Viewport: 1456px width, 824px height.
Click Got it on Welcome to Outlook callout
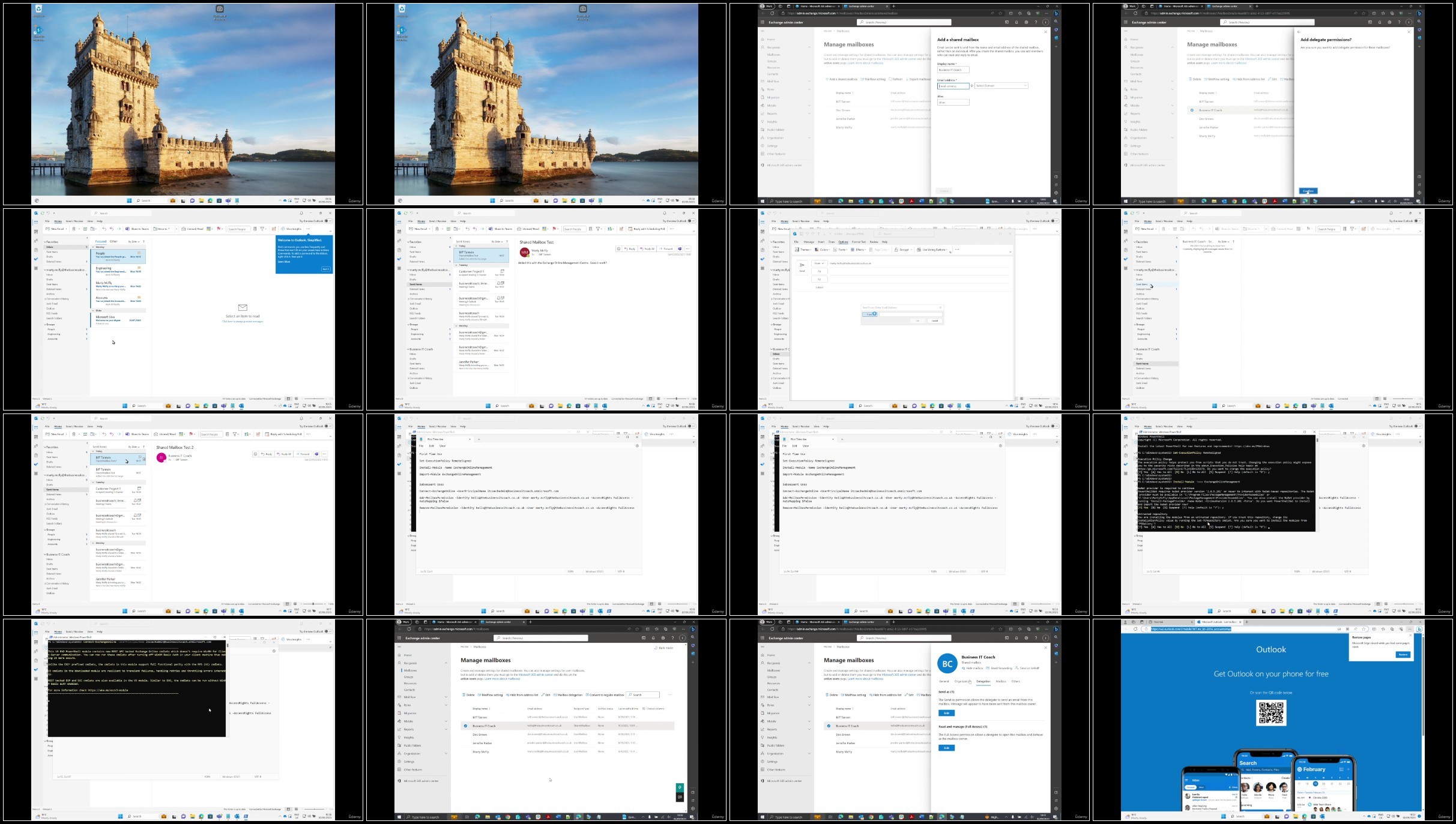(x=326, y=269)
